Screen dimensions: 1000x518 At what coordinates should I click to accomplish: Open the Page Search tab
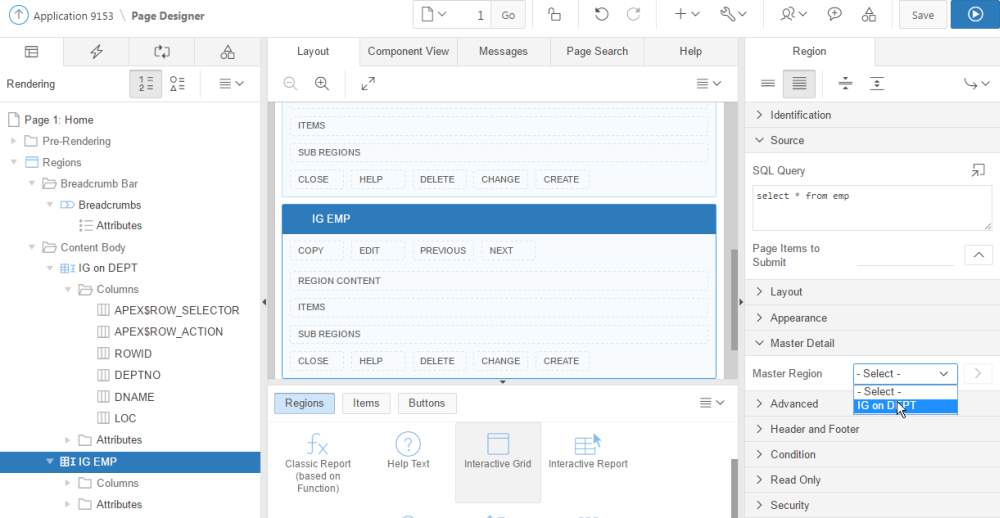tap(597, 52)
